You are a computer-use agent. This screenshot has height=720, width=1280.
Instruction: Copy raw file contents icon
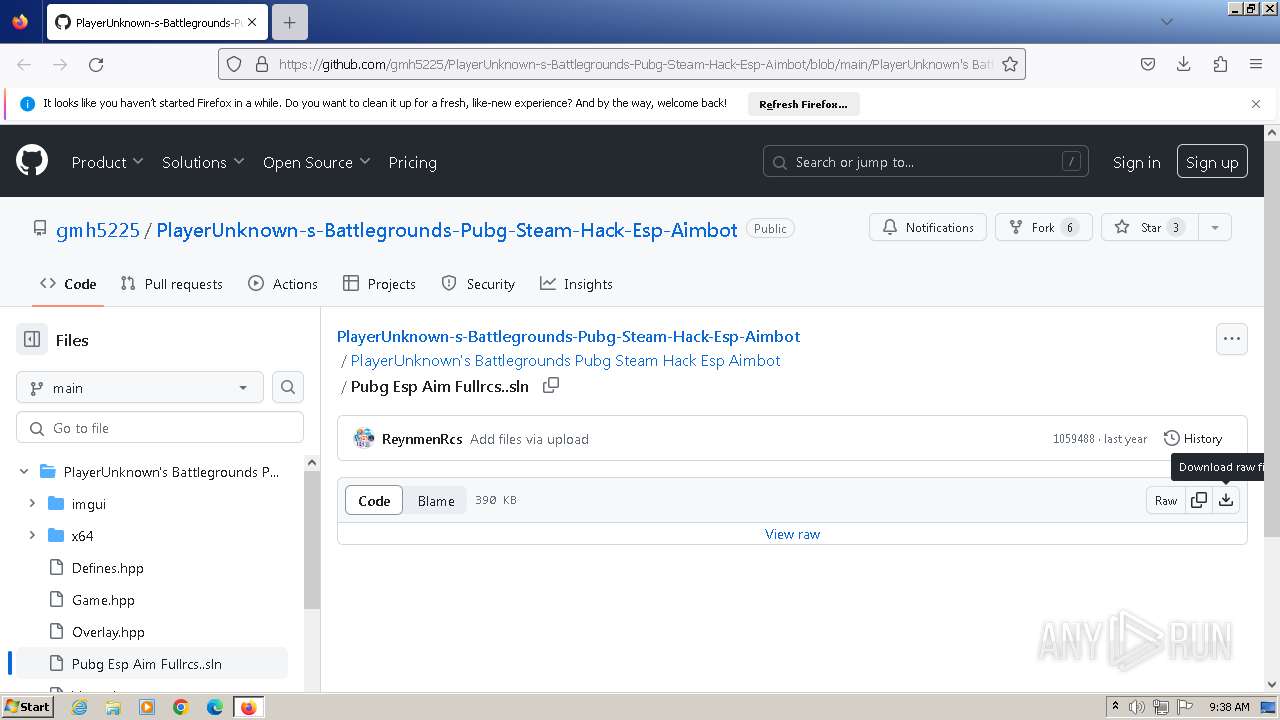[x=1199, y=500]
